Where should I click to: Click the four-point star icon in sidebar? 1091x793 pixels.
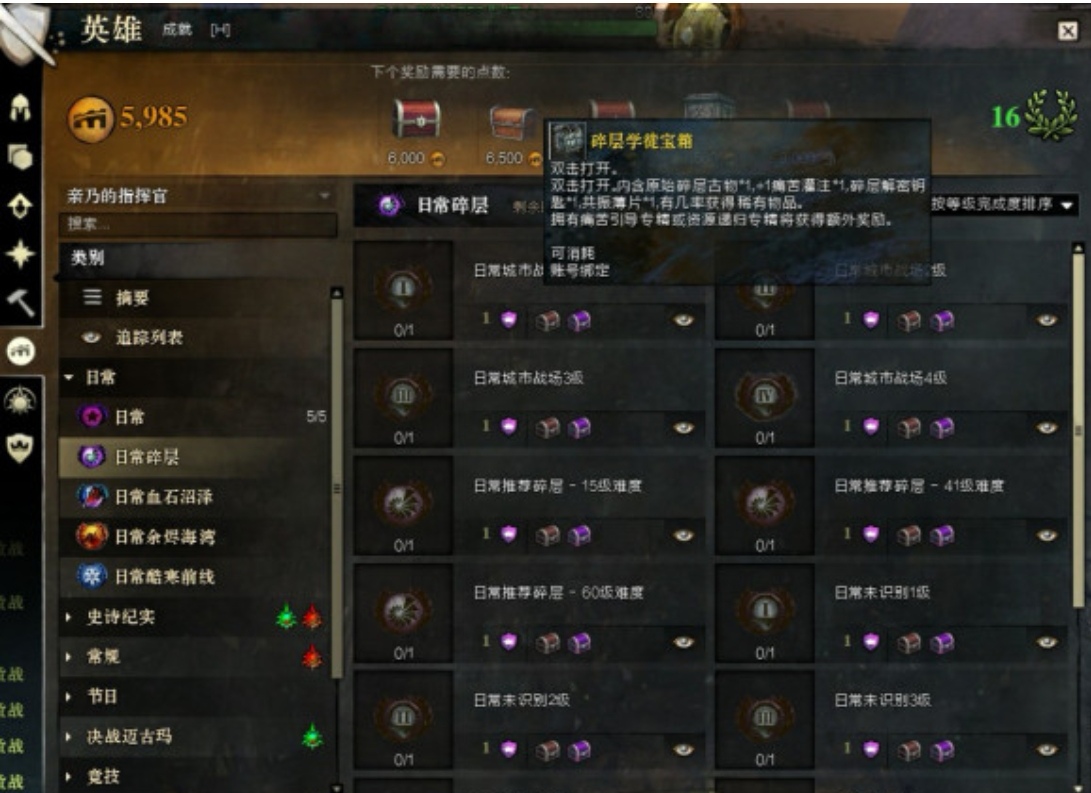click(x=20, y=254)
